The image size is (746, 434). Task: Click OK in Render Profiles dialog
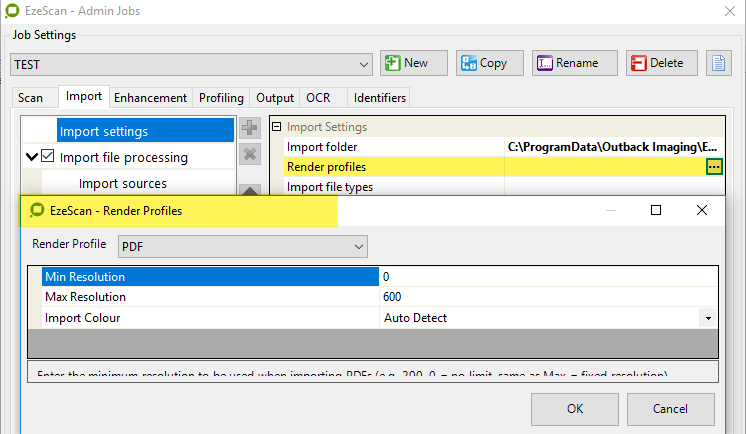[x=574, y=409]
